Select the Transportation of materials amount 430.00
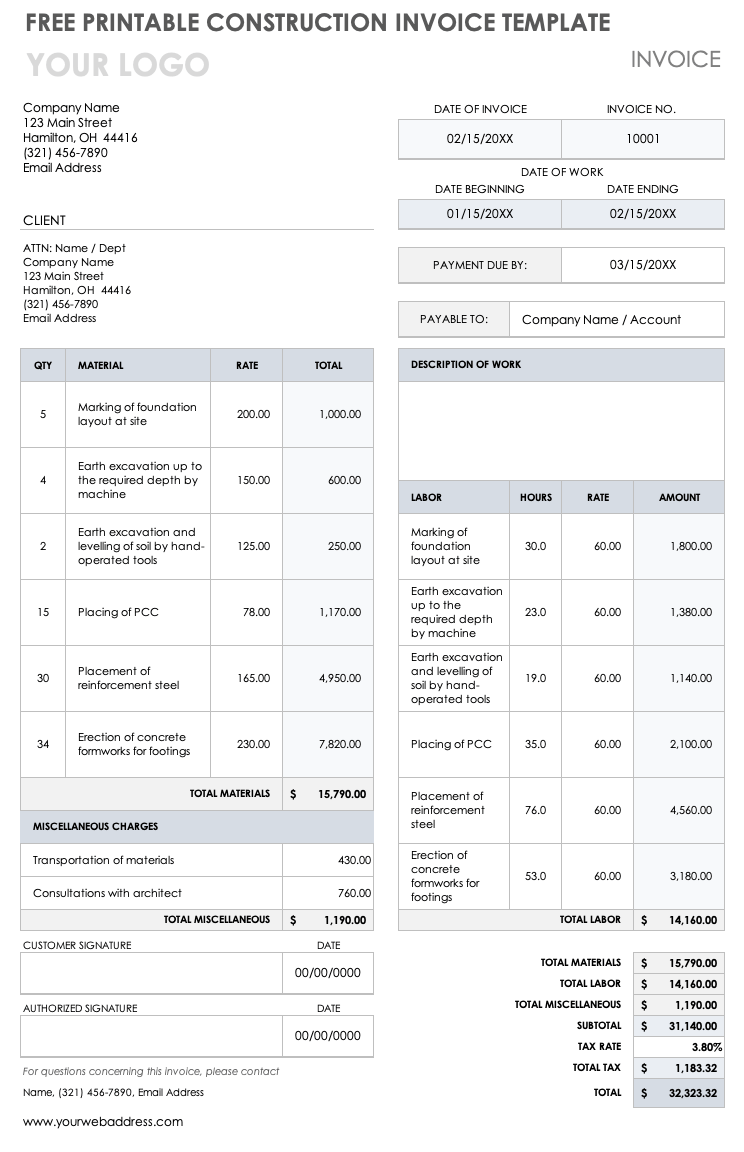Screen dimensions: 744x1152 pos(328,860)
